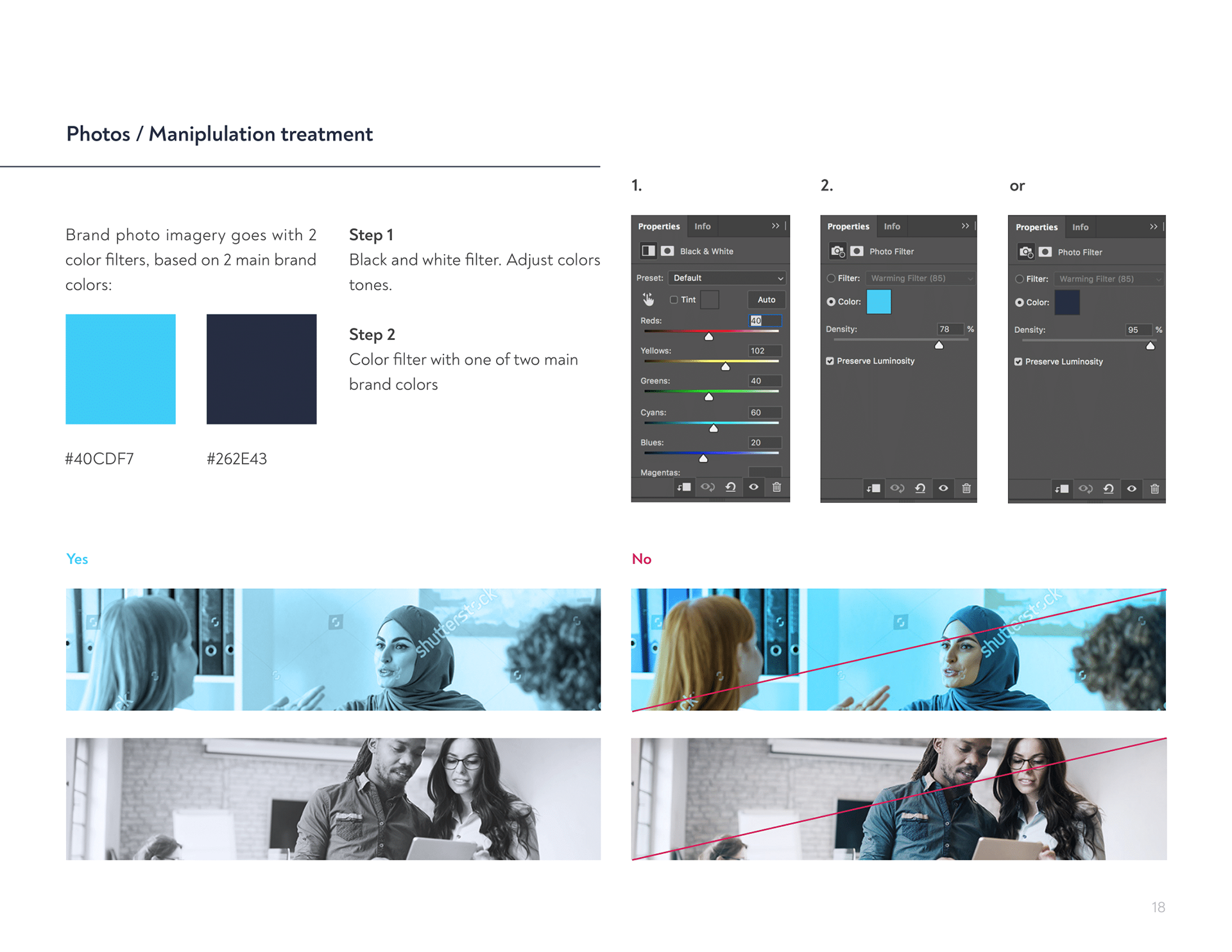Select the Filter radio button in rightmost panel
The height and width of the screenshot is (952, 1232).
pos(1019,279)
